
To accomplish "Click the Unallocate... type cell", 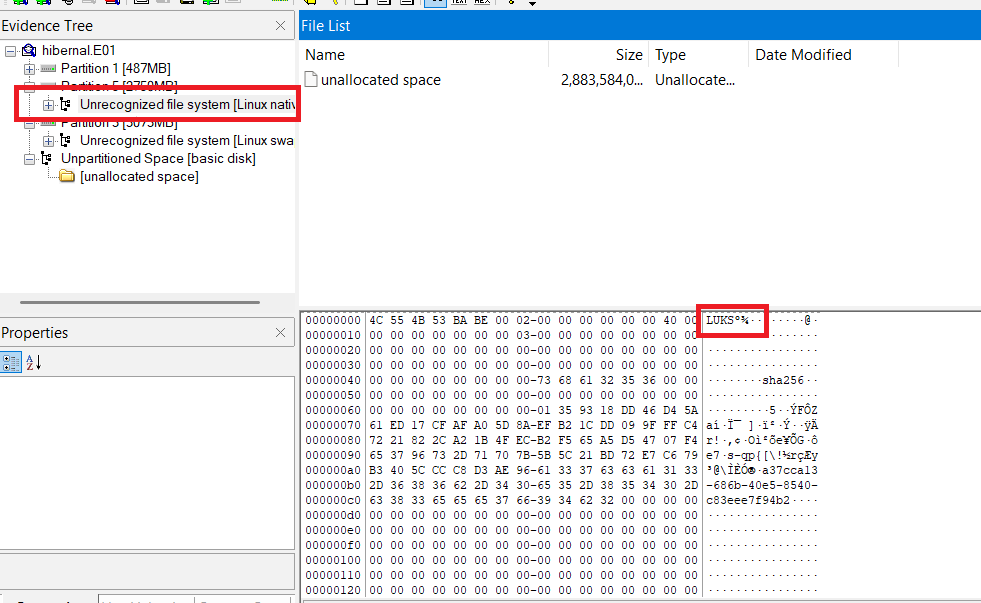I will pos(694,80).
